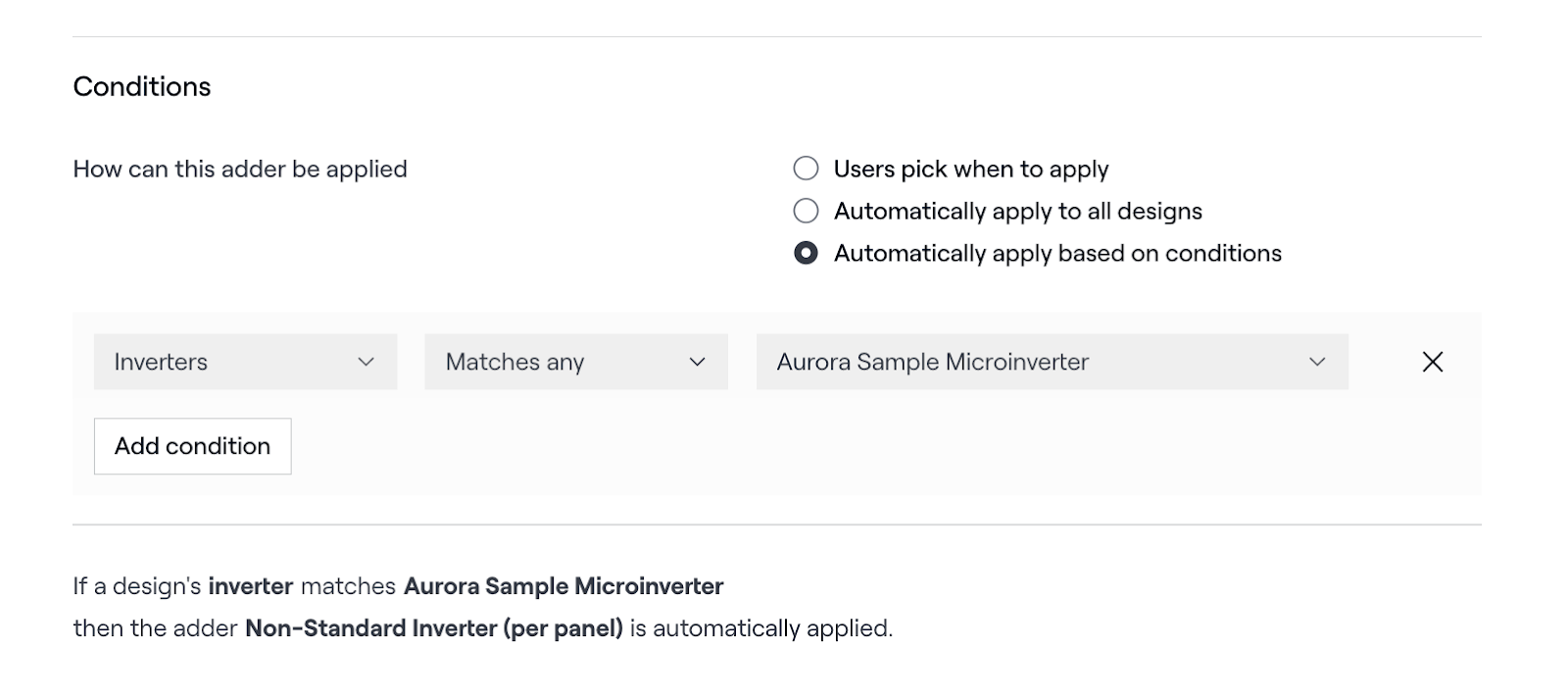The height and width of the screenshot is (699, 1568).
Task: Click the chevron beside Aurora Sample Microinverter
Action: [x=1317, y=362]
